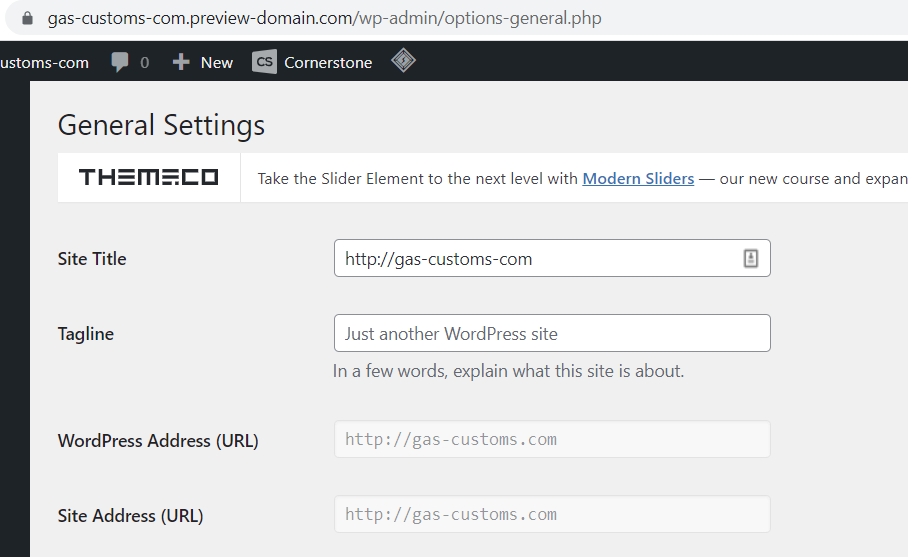Click the WordPress Address (URL) label
This screenshot has height=557, width=908.
click(x=158, y=440)
